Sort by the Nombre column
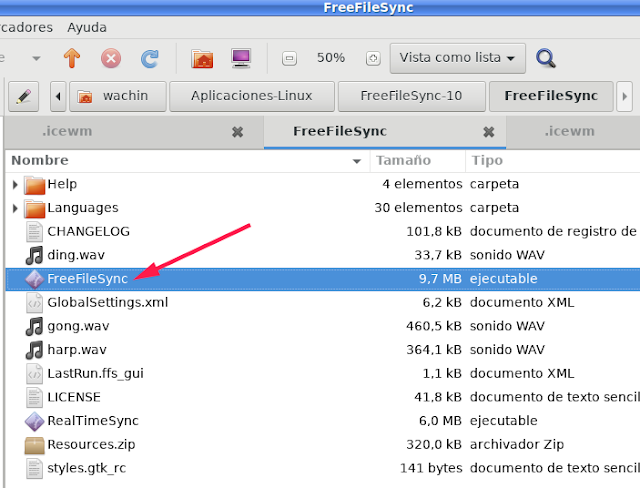Image resolution: width=640 pixels, height=488 pixels. point(187,160)
